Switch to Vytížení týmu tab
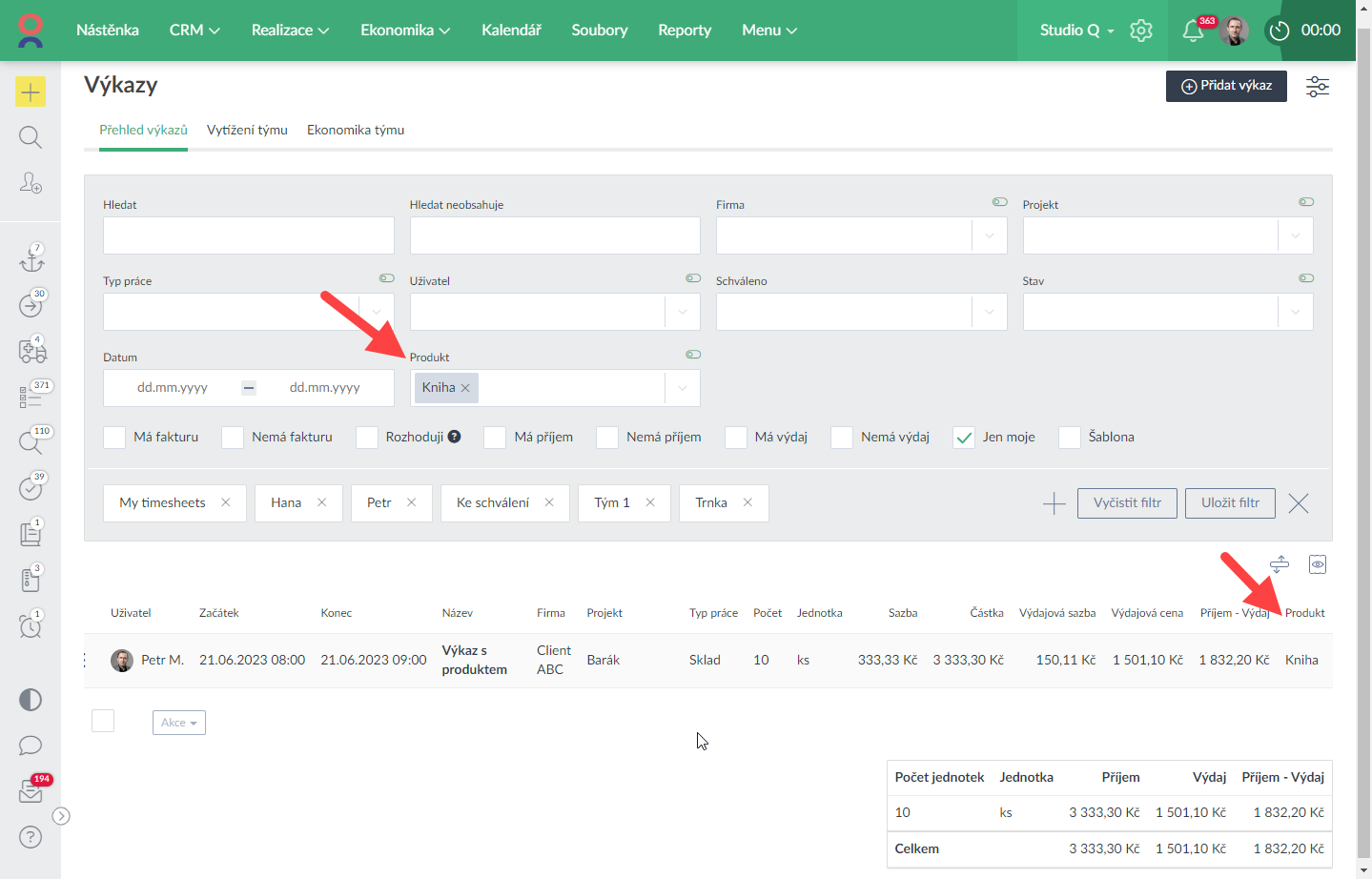The image size is (1372, 879). coord(247,130)
